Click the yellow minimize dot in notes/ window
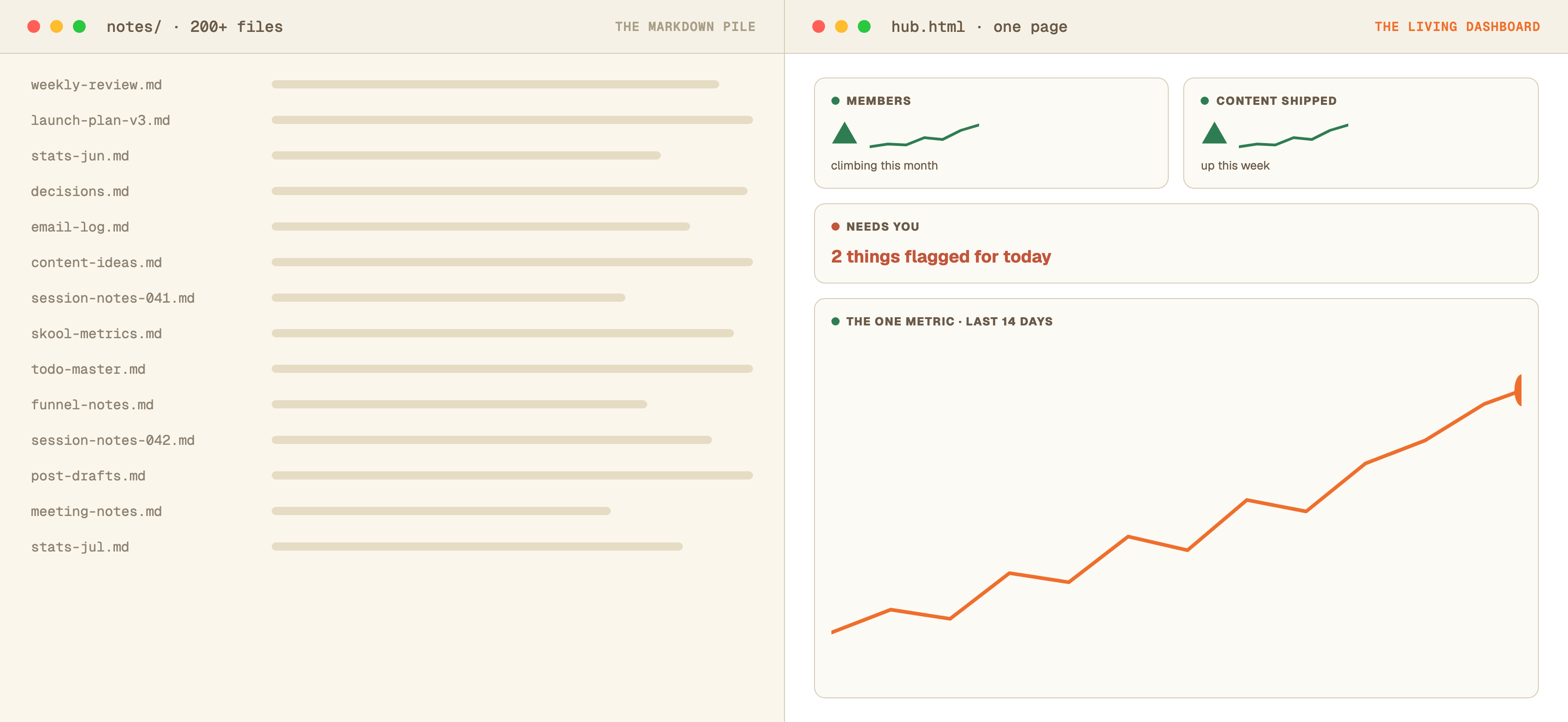Screen dimensions: 1568x722 (57, 27)
